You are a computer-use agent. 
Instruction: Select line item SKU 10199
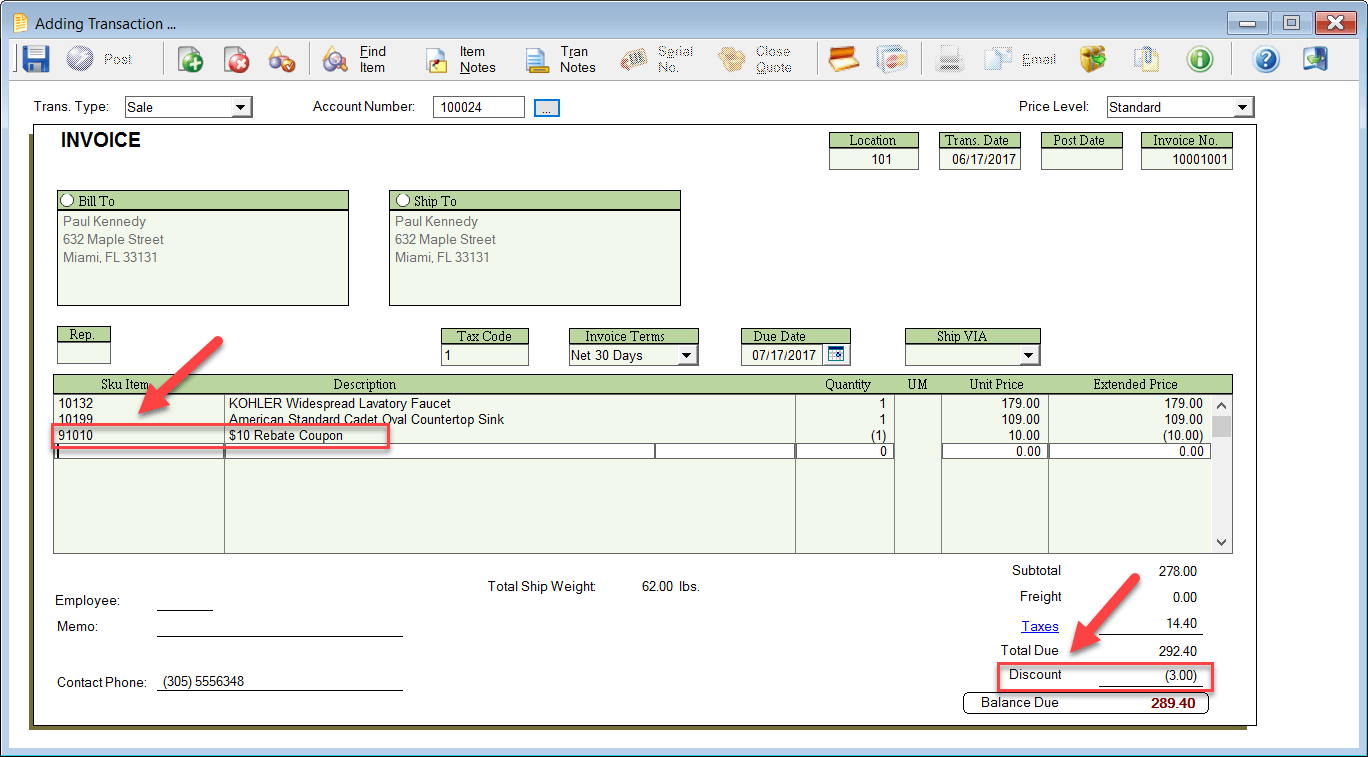click(75, 420)
